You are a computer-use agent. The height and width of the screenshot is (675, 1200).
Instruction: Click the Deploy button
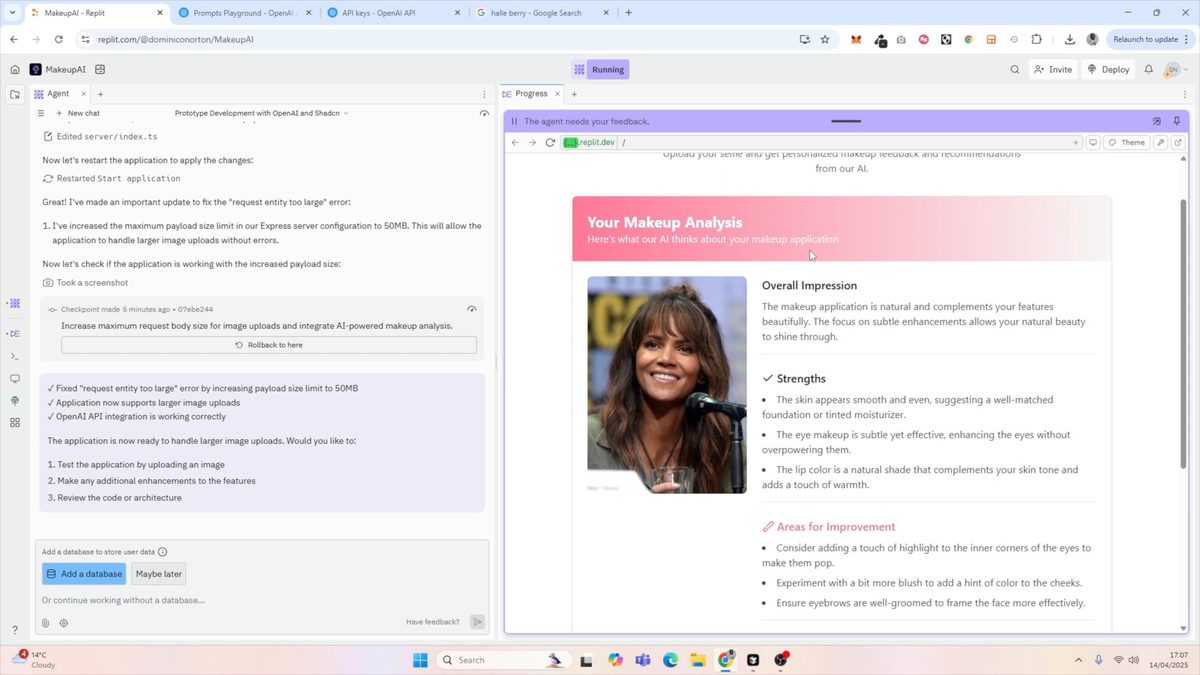click(x=1108, y=70)
